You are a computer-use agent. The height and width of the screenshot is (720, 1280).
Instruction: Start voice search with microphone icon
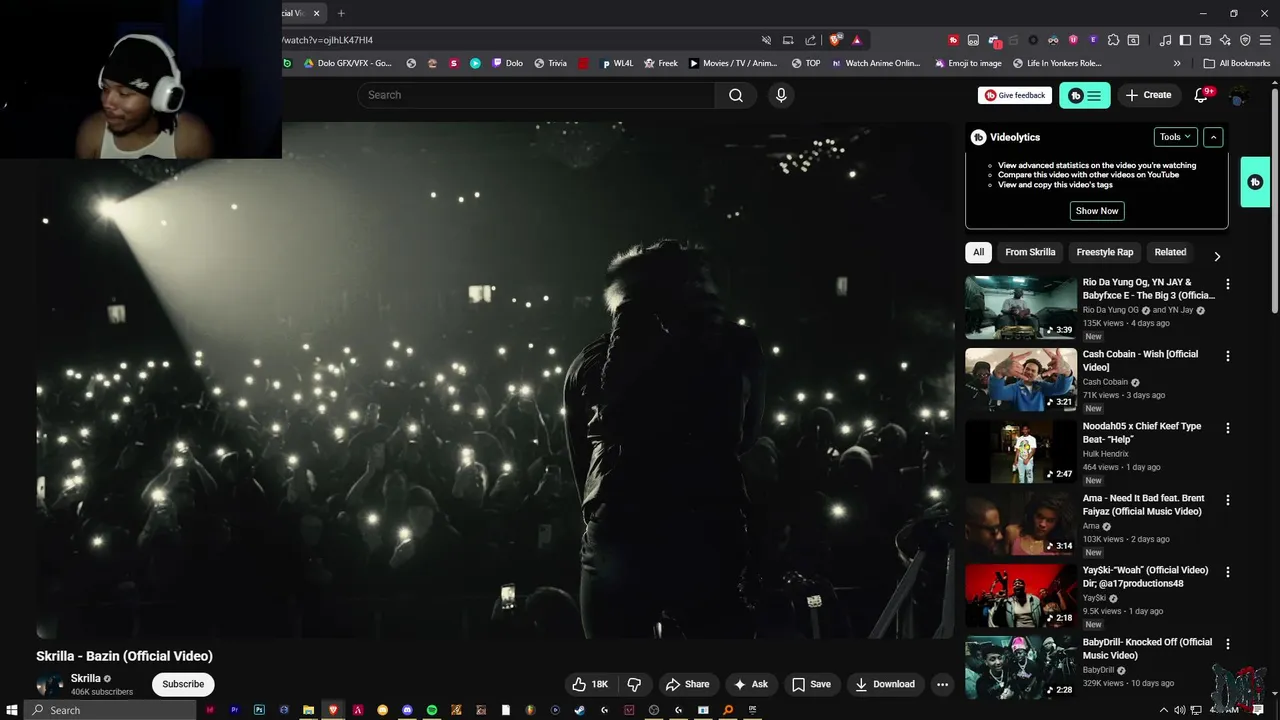[781, 95]
